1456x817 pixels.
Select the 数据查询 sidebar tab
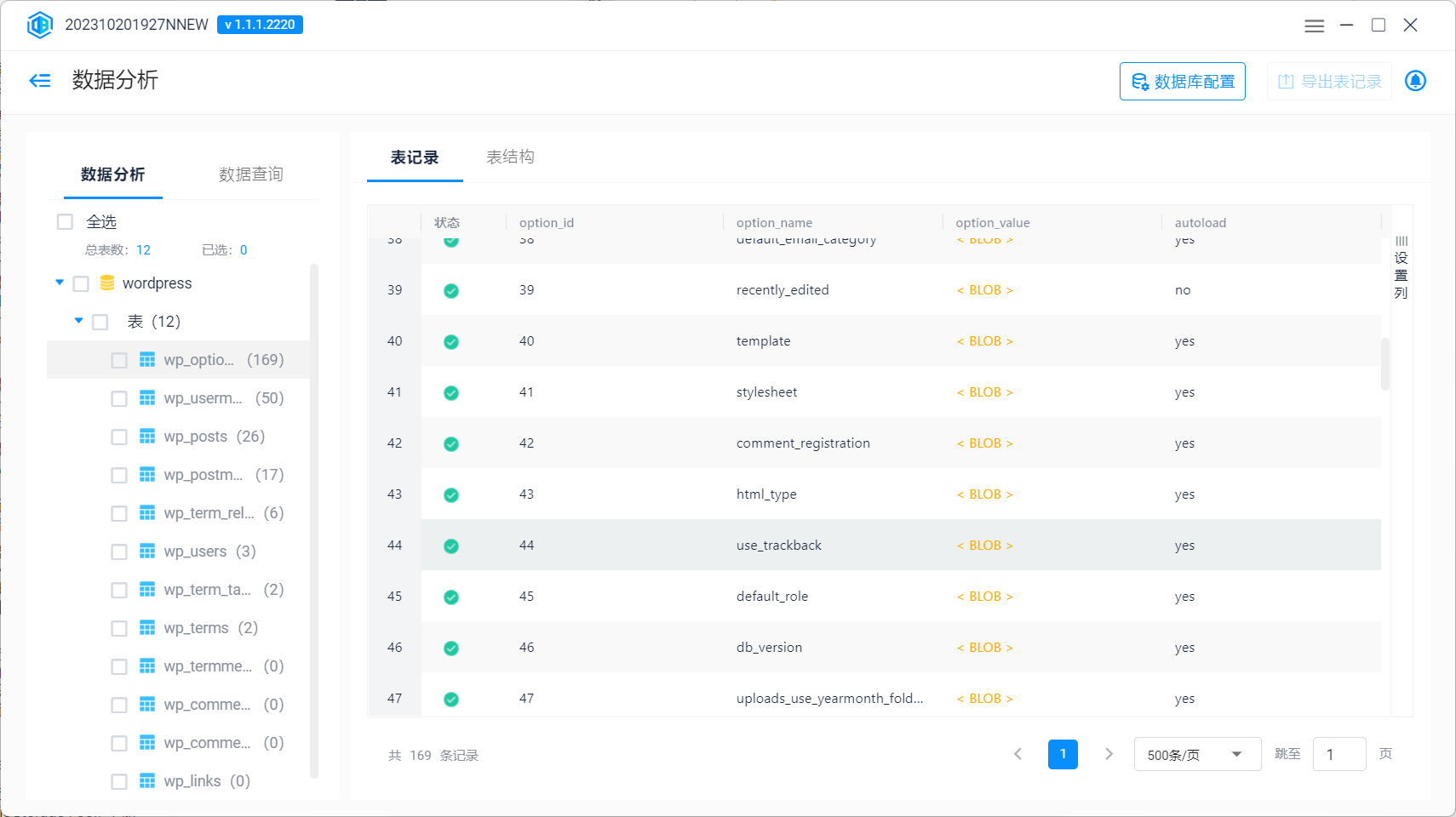point(250,174)
